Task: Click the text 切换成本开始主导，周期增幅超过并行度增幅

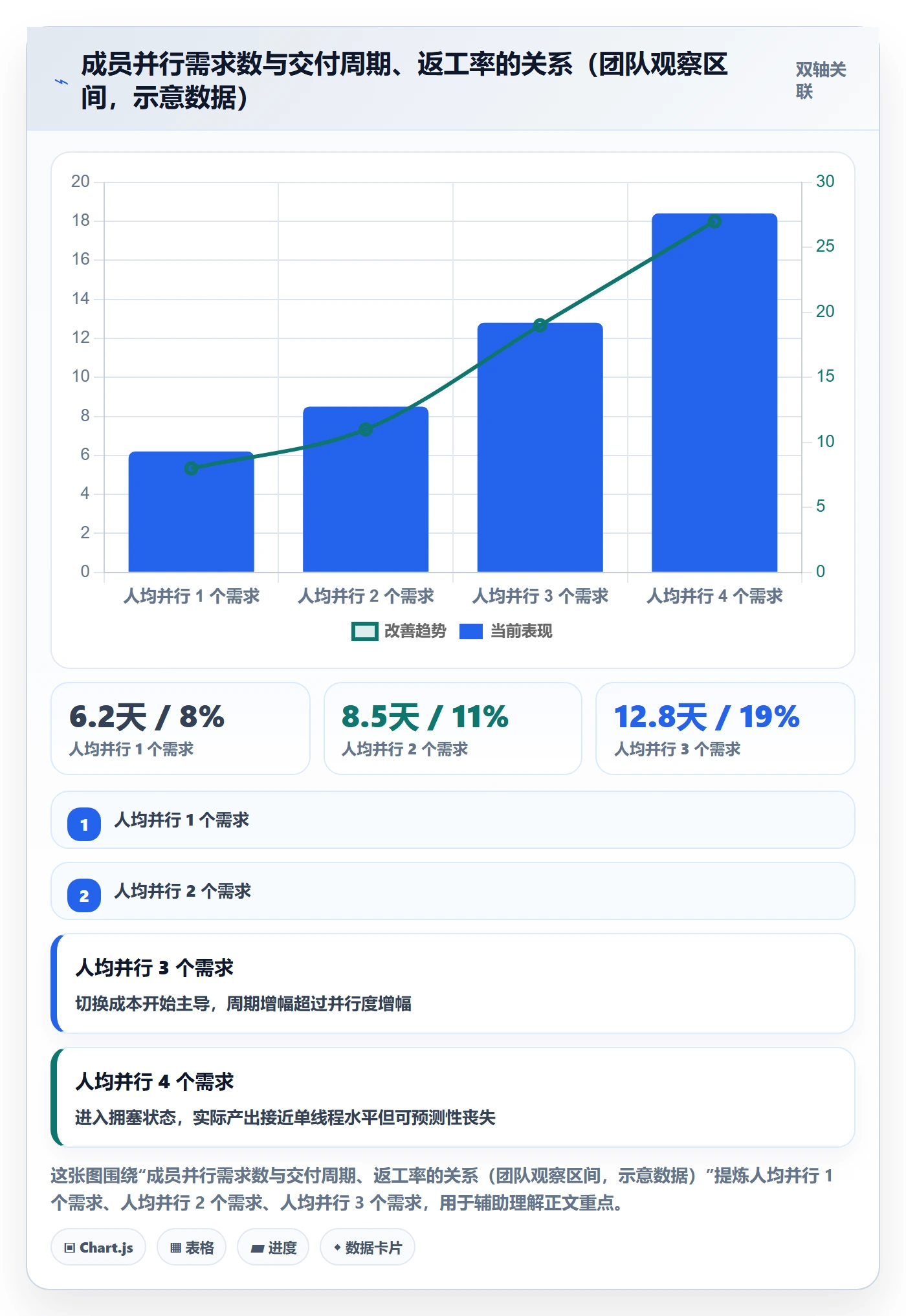Action: click(x=243, y=1003)
